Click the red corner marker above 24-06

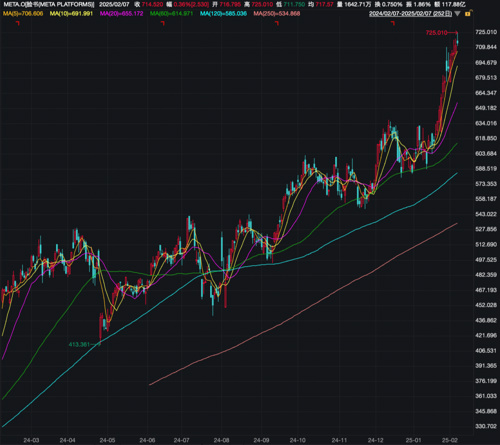tap(163, 23)
